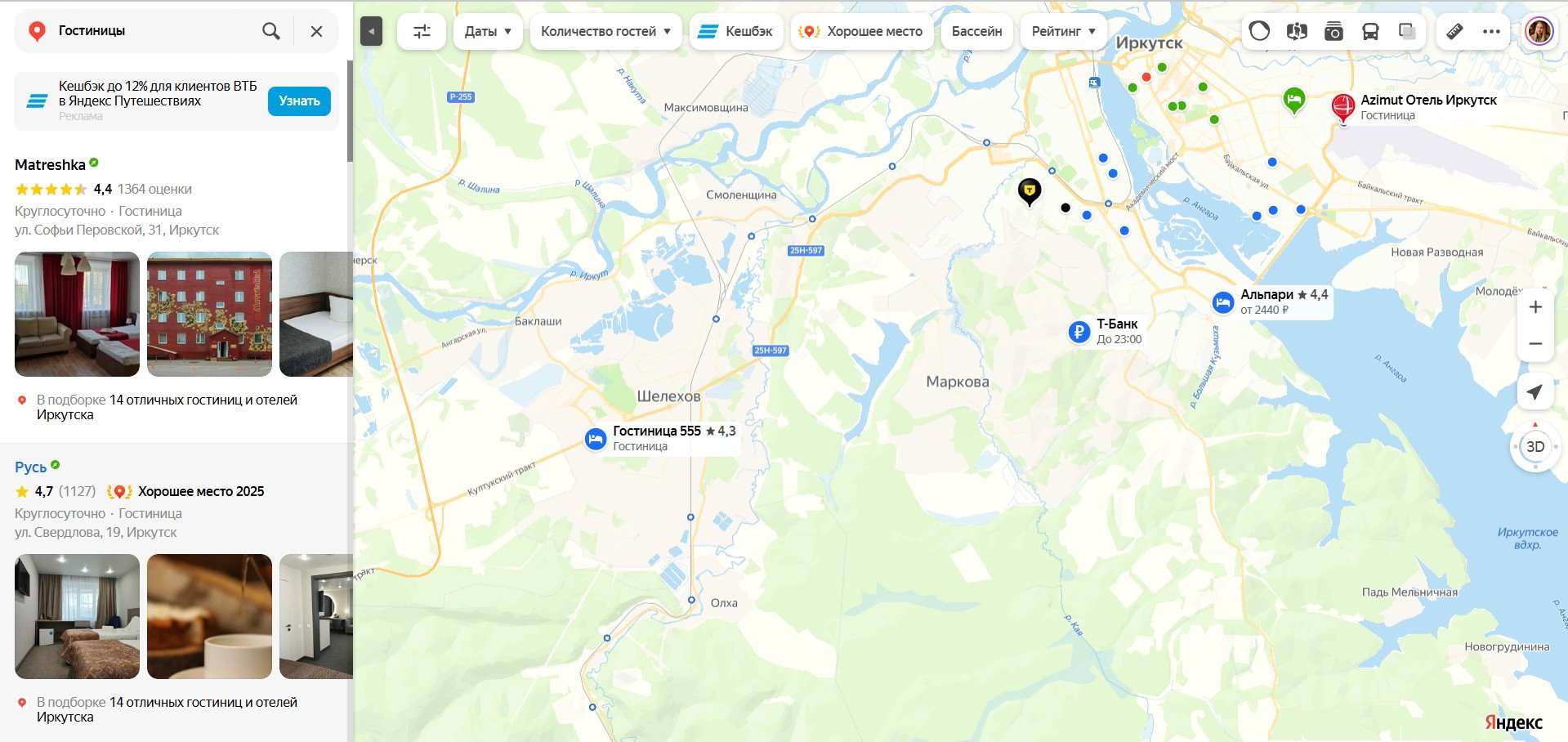The width and height of the screenshot is (1568, 742).
Task: Click the search magnifier icon
Action: [271, 31]
